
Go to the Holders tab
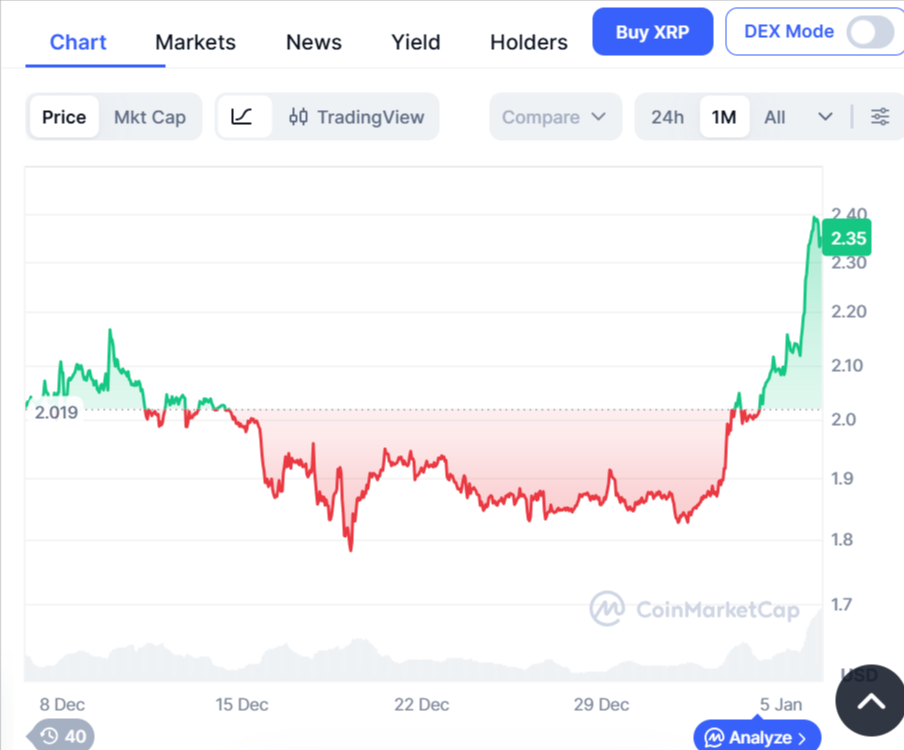click(x=528, y=42)
